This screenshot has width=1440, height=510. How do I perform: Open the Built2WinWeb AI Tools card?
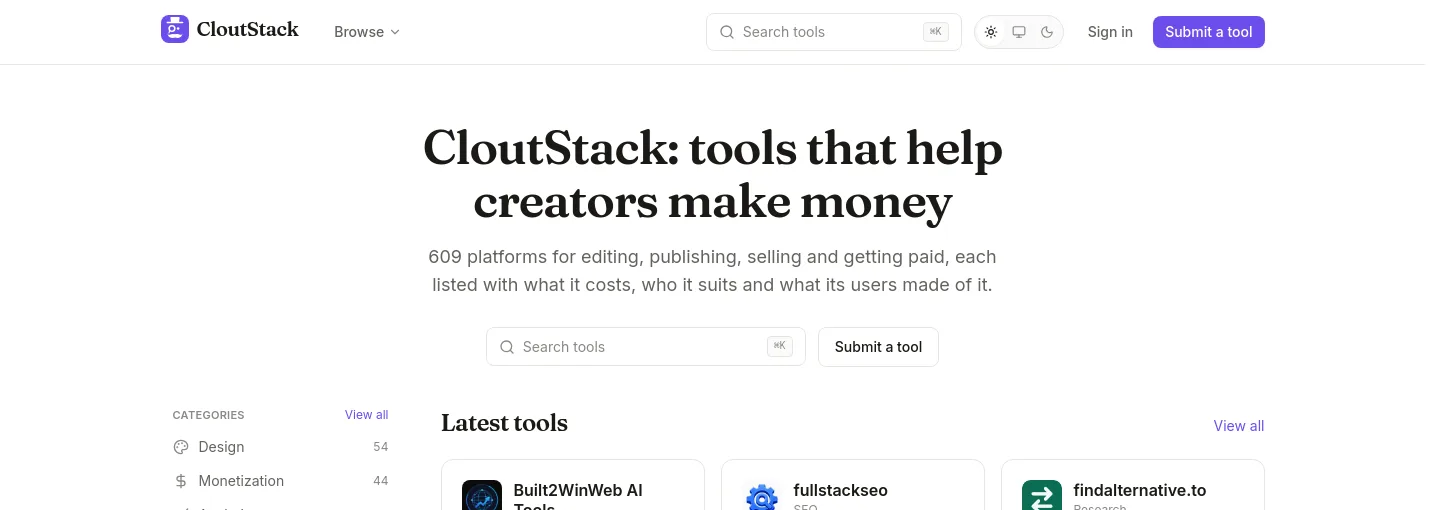pyautogui.click(x=573, y=485)
